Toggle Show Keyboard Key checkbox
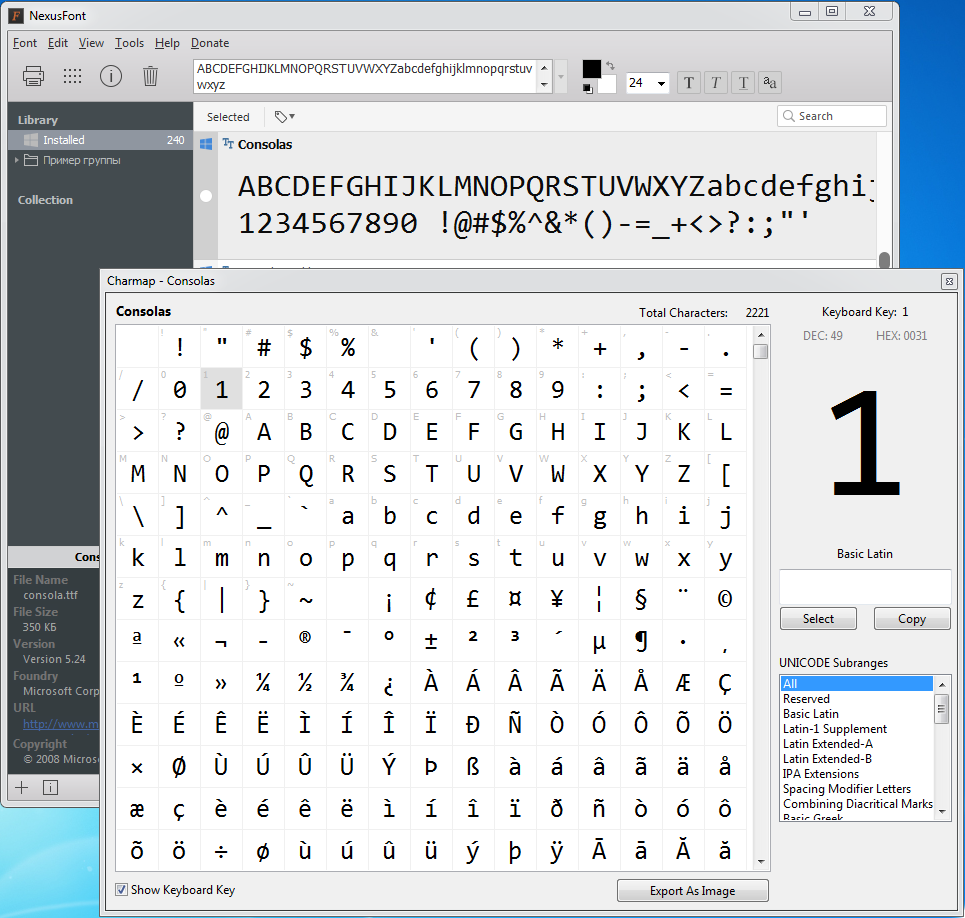 tap(122, 890)
